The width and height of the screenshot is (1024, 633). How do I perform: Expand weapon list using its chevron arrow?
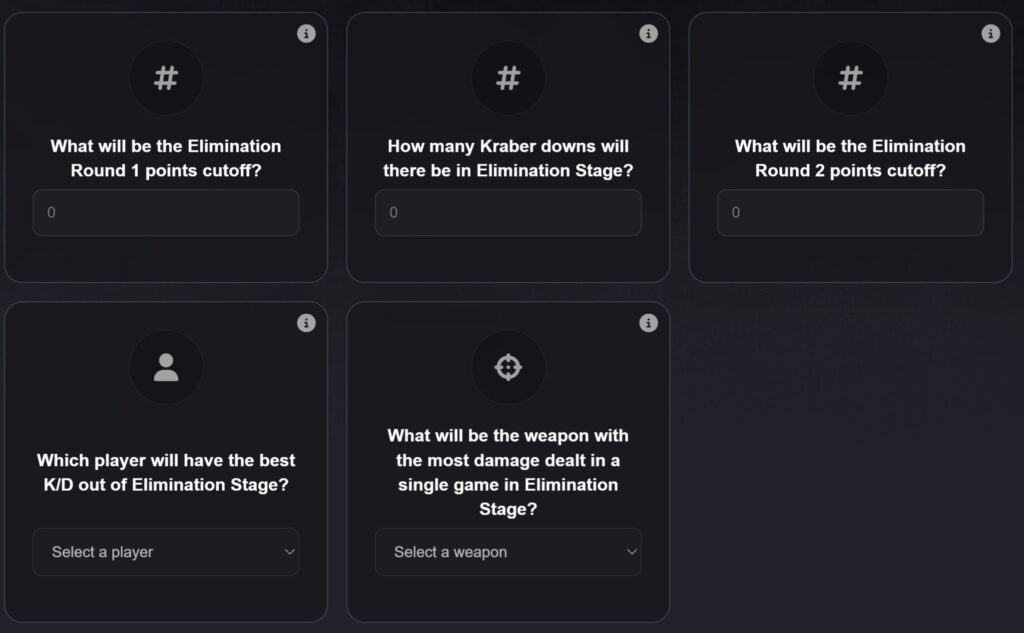coord(632,552)
